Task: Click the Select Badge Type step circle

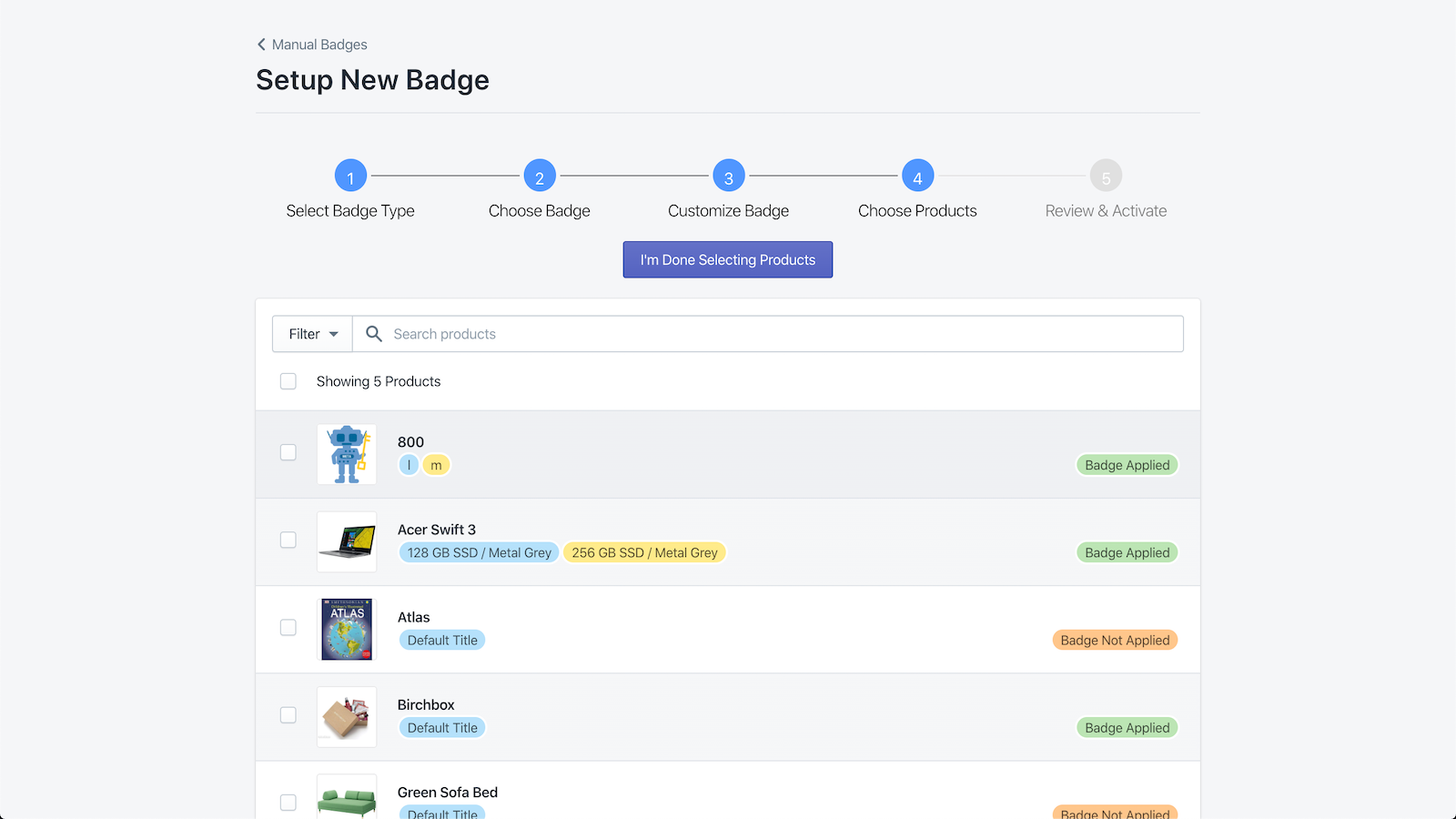Action: click(350, 176)
